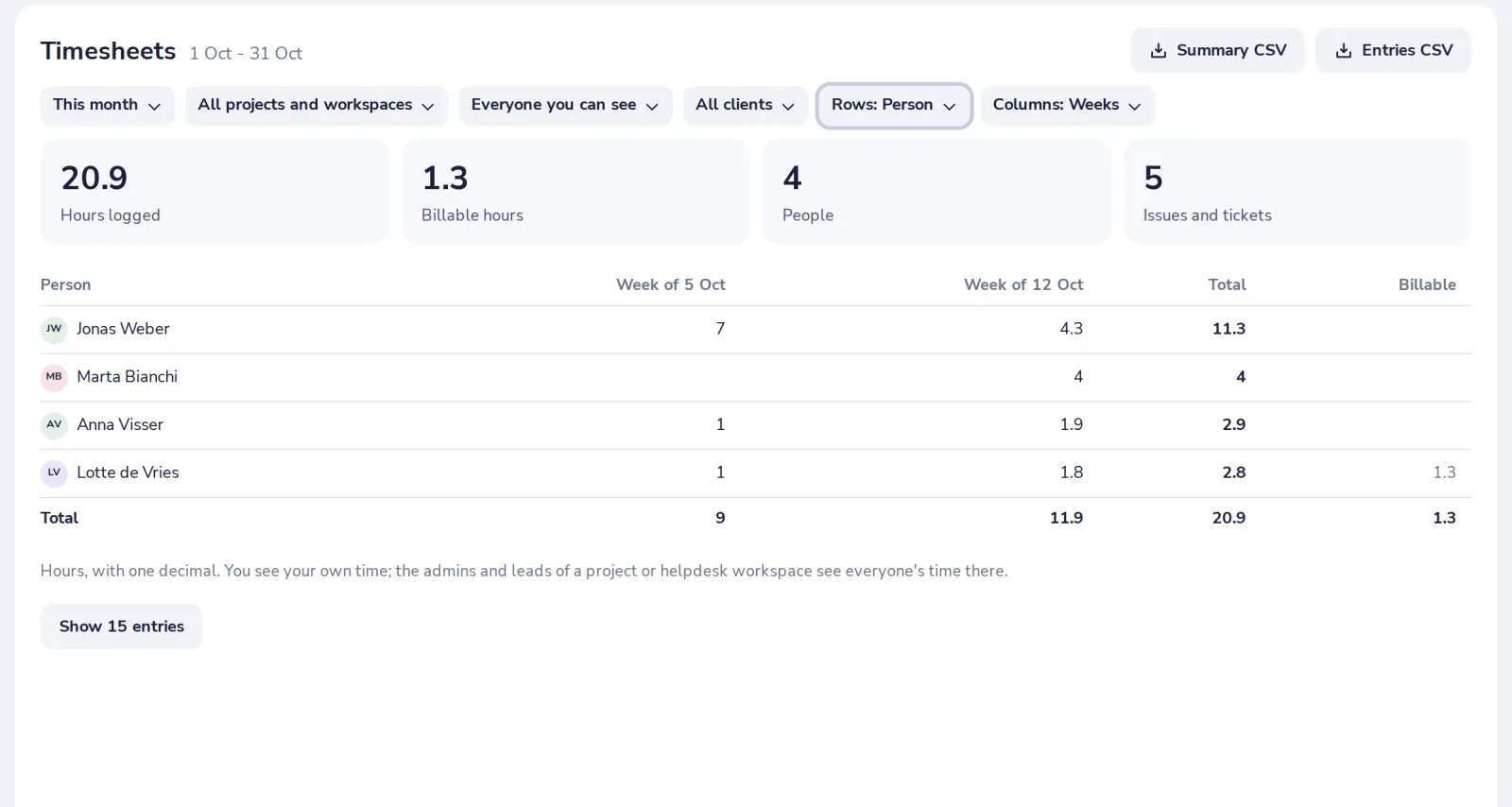Click the Entries CSV download icon

[x=1343, y=51]
